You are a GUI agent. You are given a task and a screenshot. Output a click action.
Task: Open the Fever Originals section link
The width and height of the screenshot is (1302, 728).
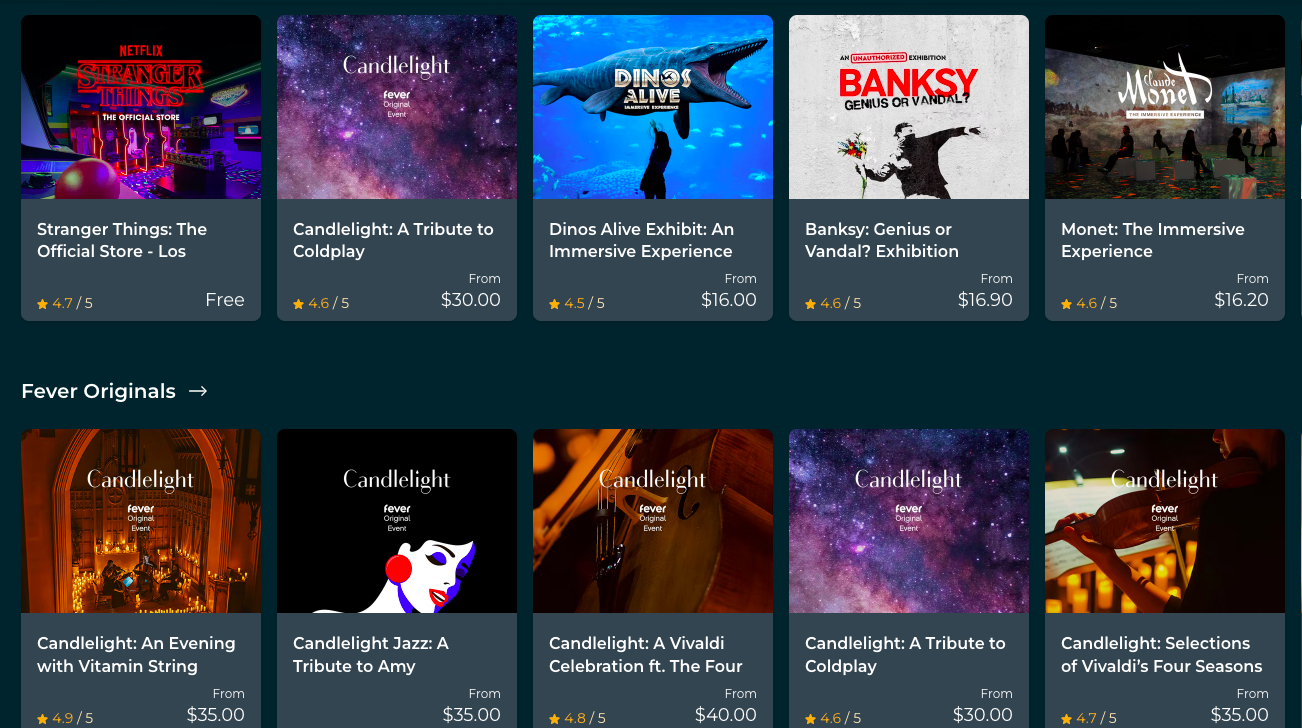point(98,391)
